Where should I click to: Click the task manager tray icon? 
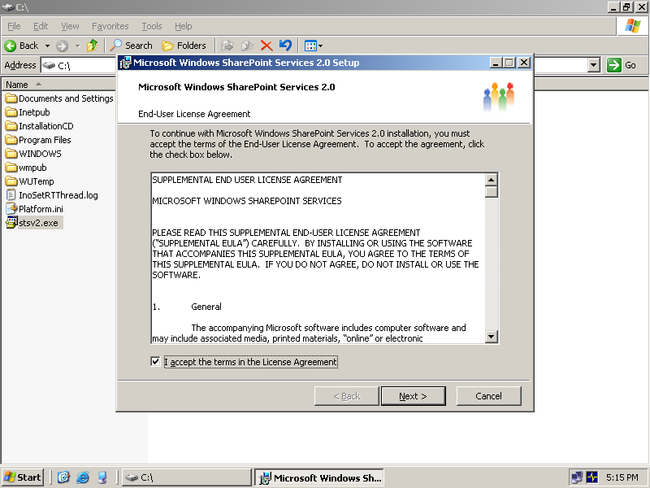tap(592, 478)
